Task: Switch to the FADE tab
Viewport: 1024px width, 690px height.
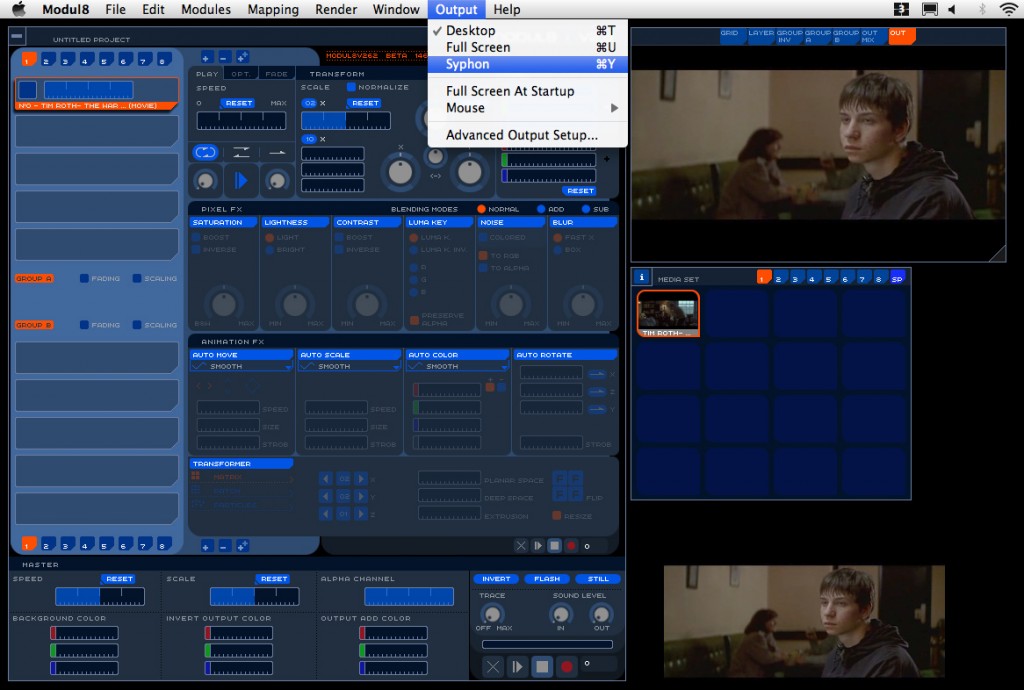Action: click(x=276, y=74)
